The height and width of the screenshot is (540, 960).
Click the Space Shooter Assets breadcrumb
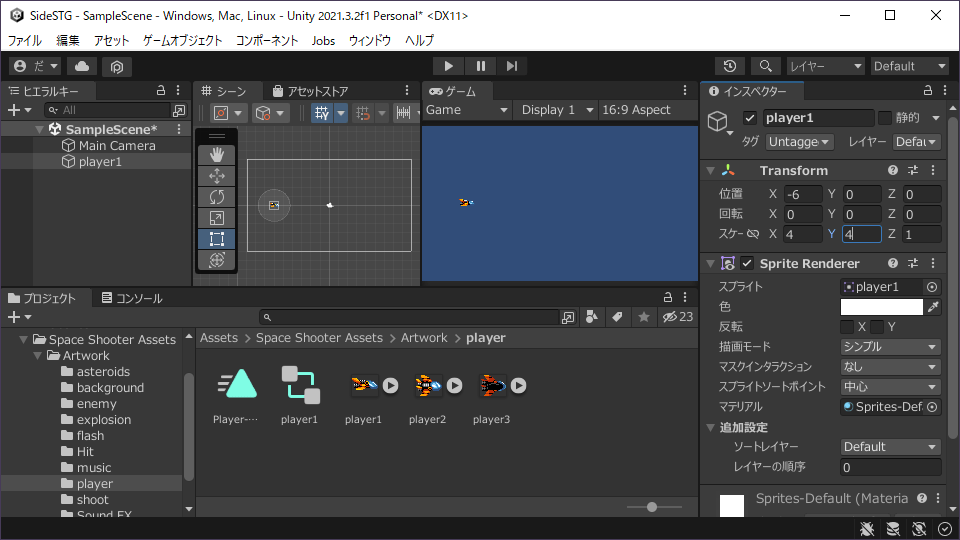pos(319,338)
